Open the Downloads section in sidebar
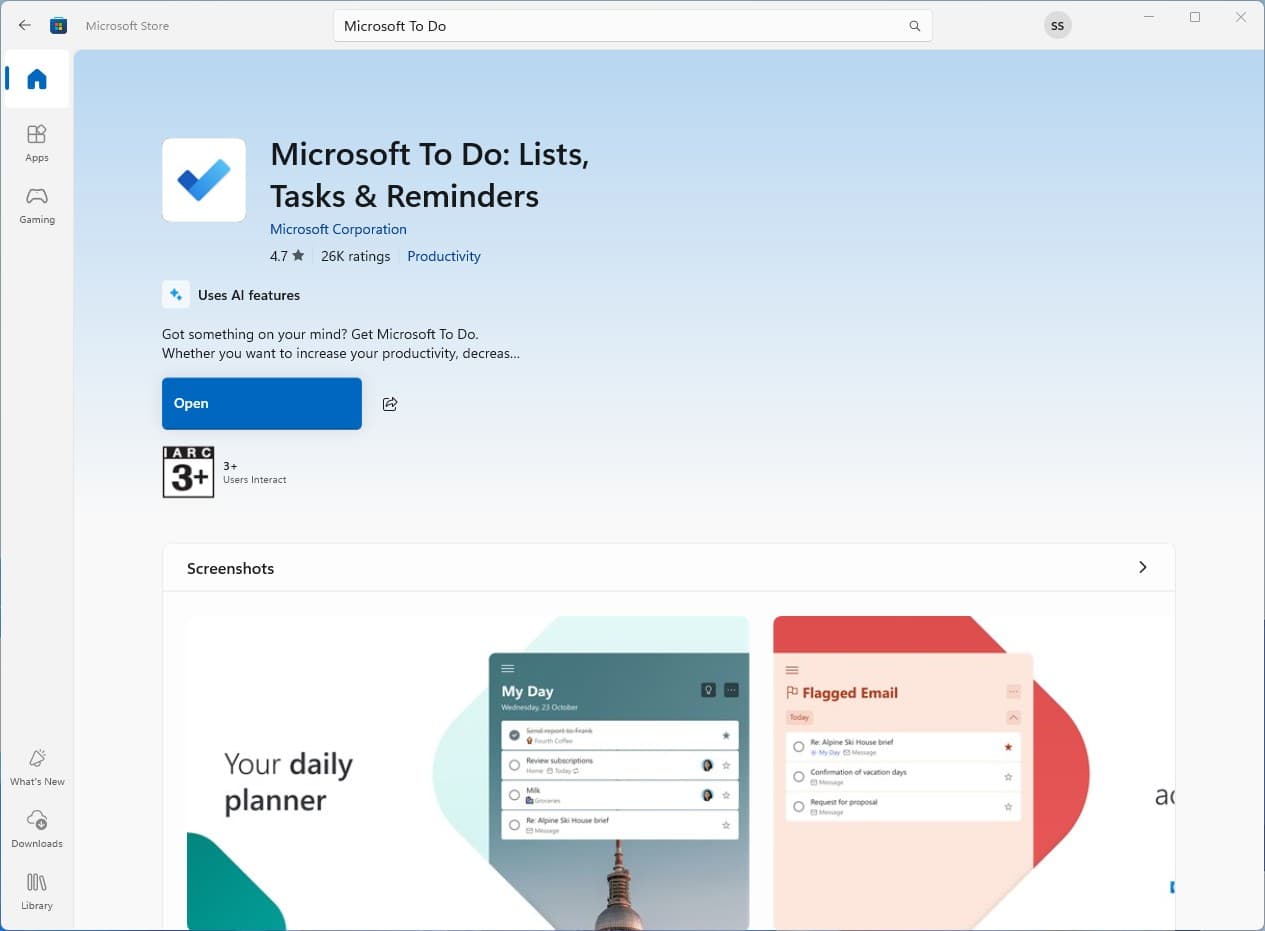Image resolution: width=1265 pixels, height=931 pixels. 37,829
